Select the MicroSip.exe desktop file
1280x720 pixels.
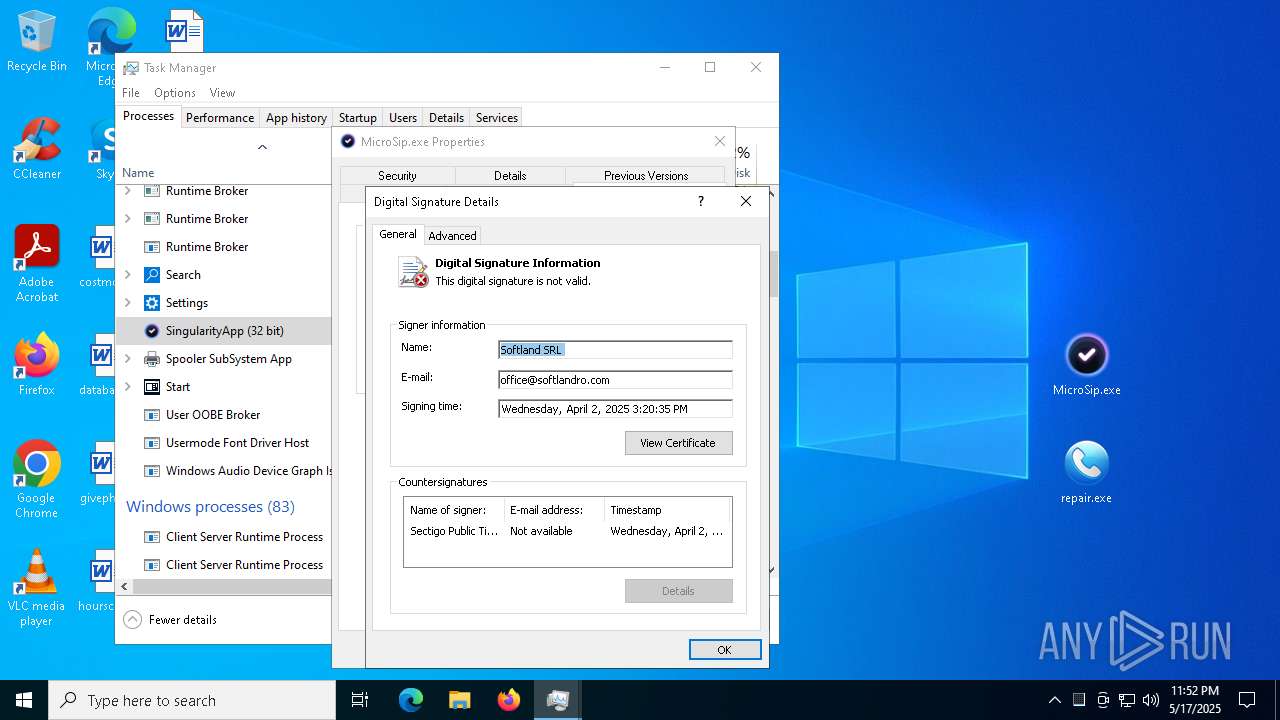coord(1087,365)
